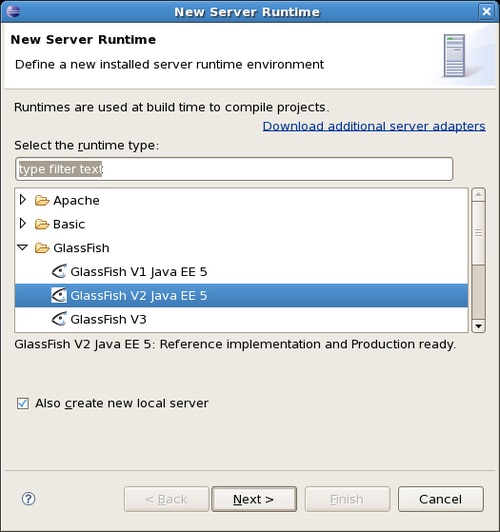This screenshot has height=532, width=500.
Task: Toggle Also create new local server checkbox
Action: (23, 403)
